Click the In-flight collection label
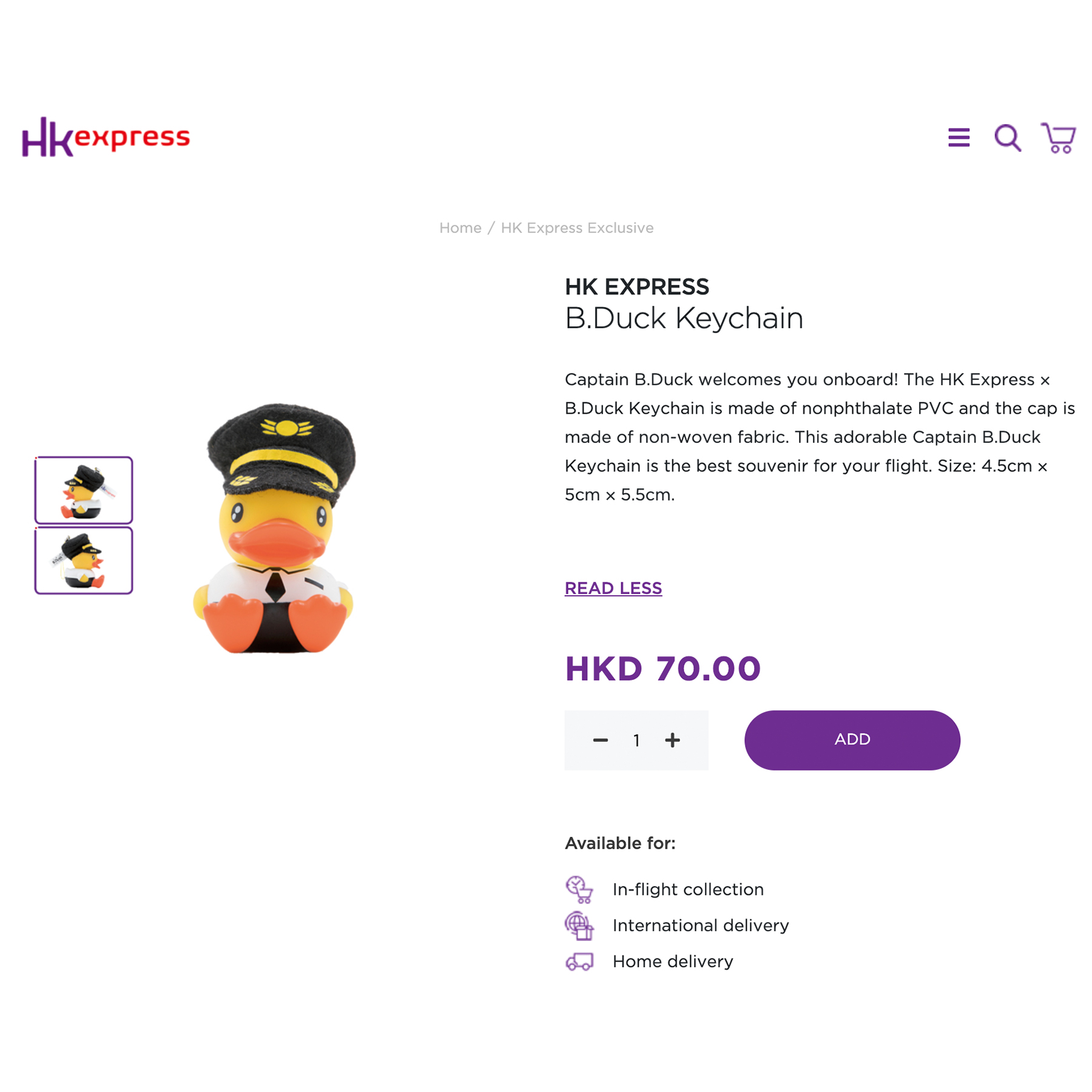This screenshot has width=1092, height=1092. click(x=689, y=889)
